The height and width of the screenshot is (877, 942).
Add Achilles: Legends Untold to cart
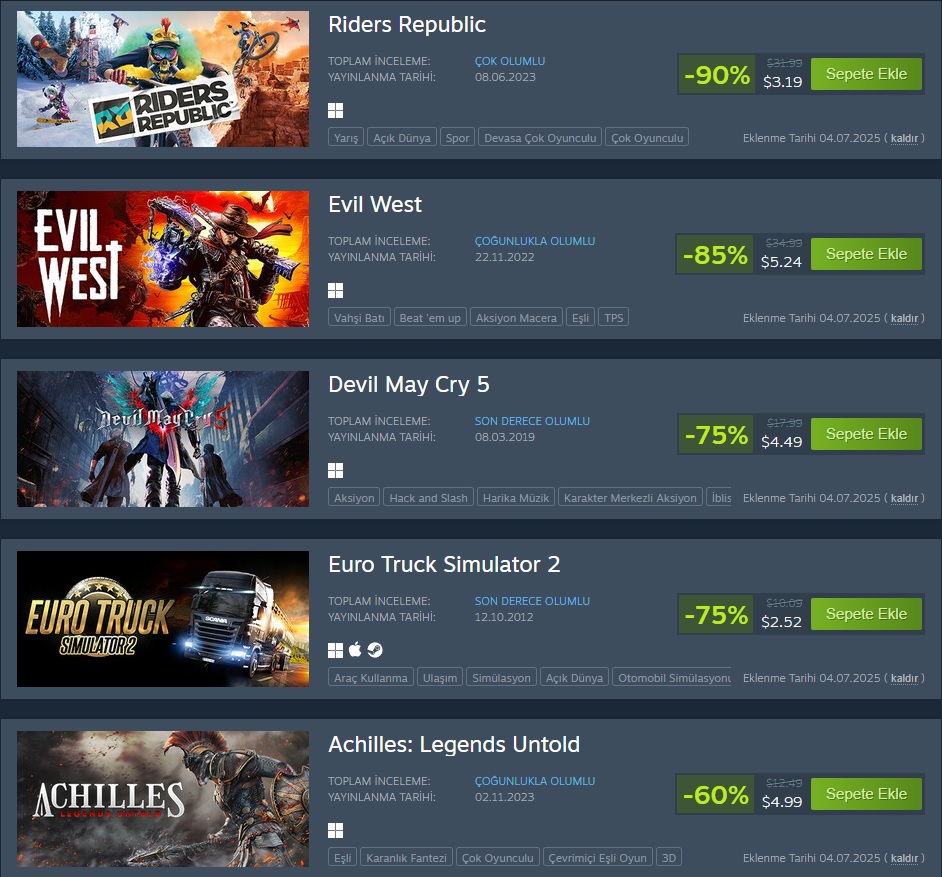pos(866,794)
